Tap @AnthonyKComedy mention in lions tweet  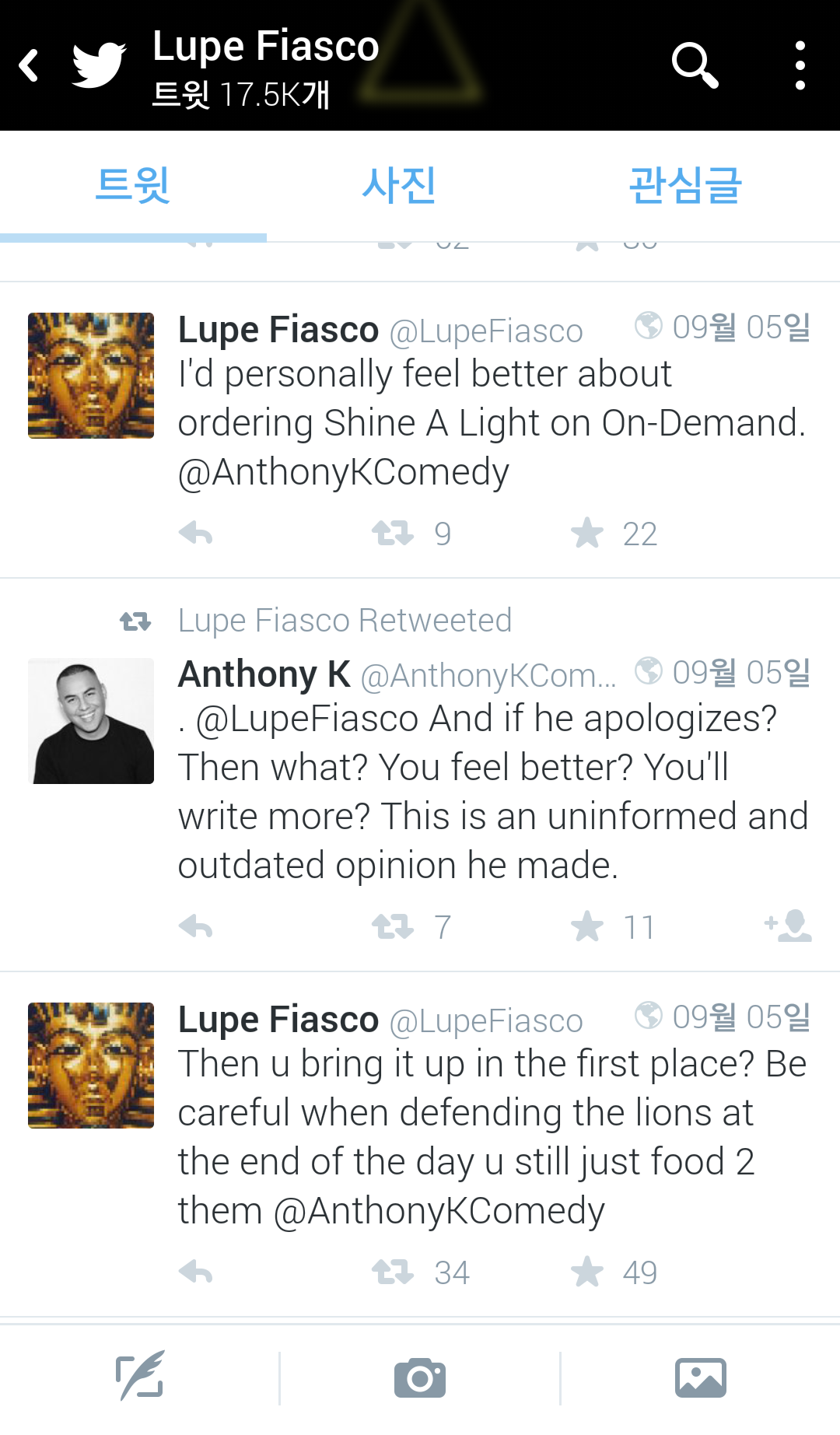pyautogui.click(x=439, y=1211)
